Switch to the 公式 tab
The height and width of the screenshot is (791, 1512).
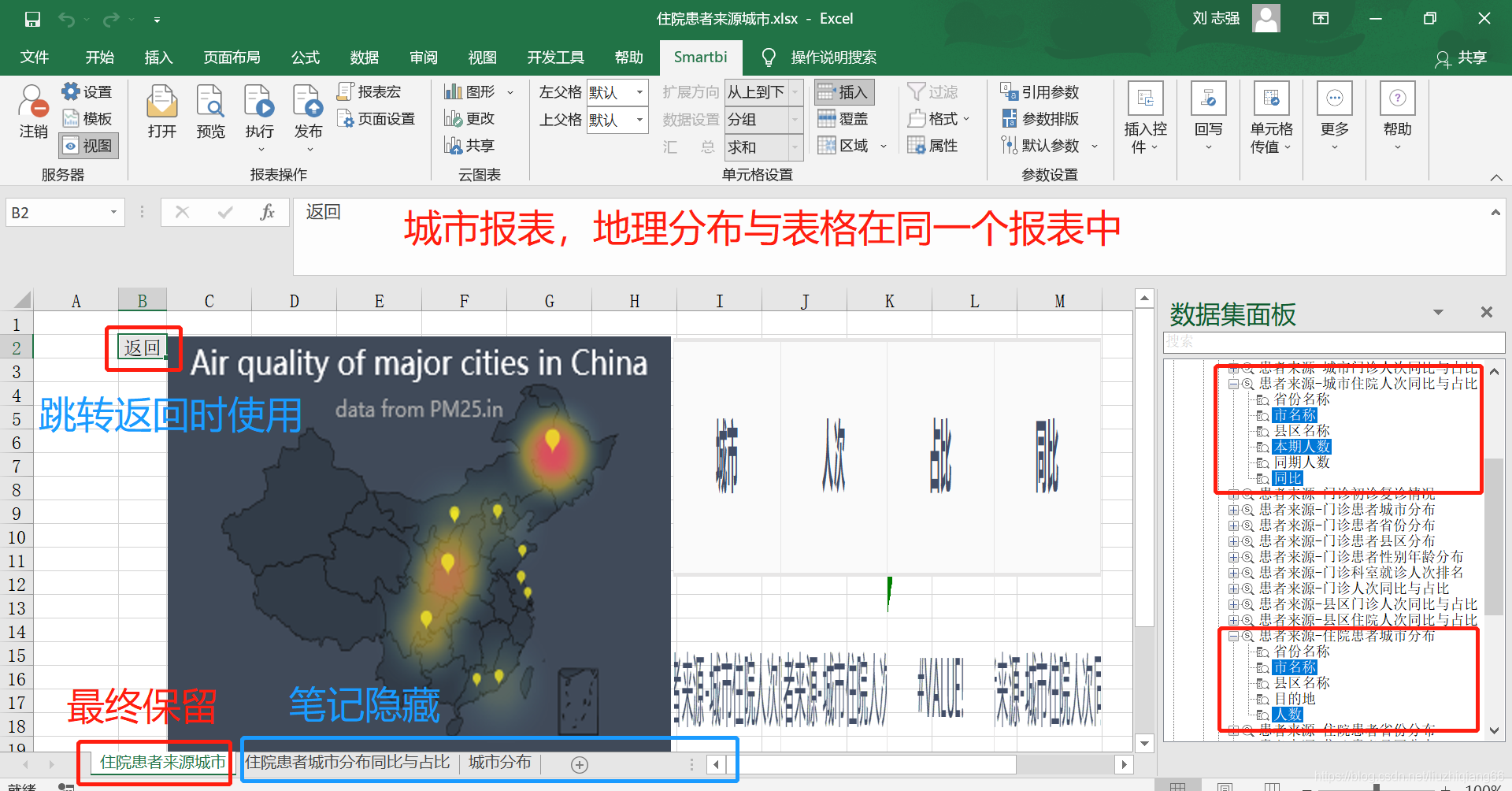click(306, 58)
